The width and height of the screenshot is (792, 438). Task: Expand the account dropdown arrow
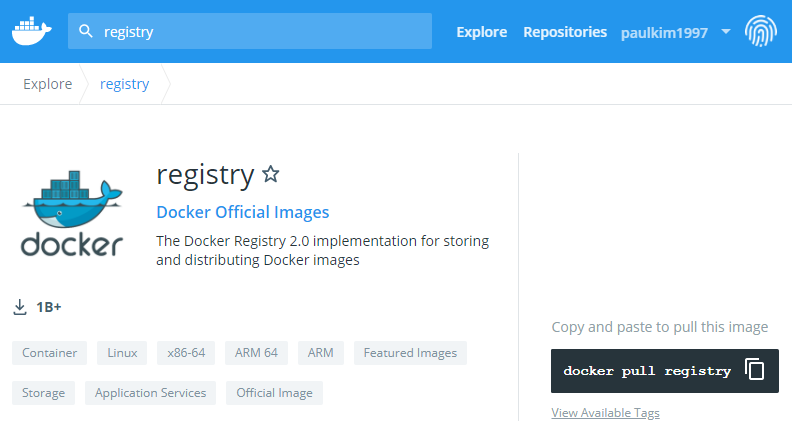[726, 31]
